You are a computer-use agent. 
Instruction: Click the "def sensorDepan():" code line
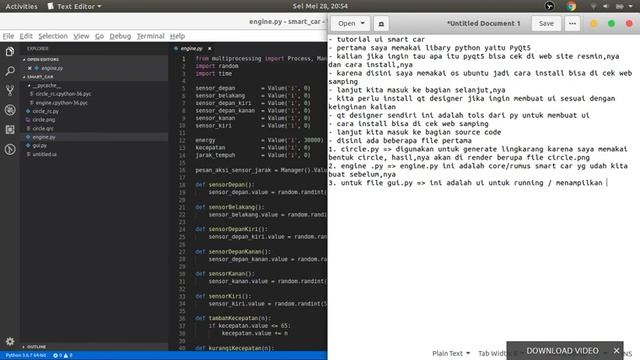pos(224,185)
